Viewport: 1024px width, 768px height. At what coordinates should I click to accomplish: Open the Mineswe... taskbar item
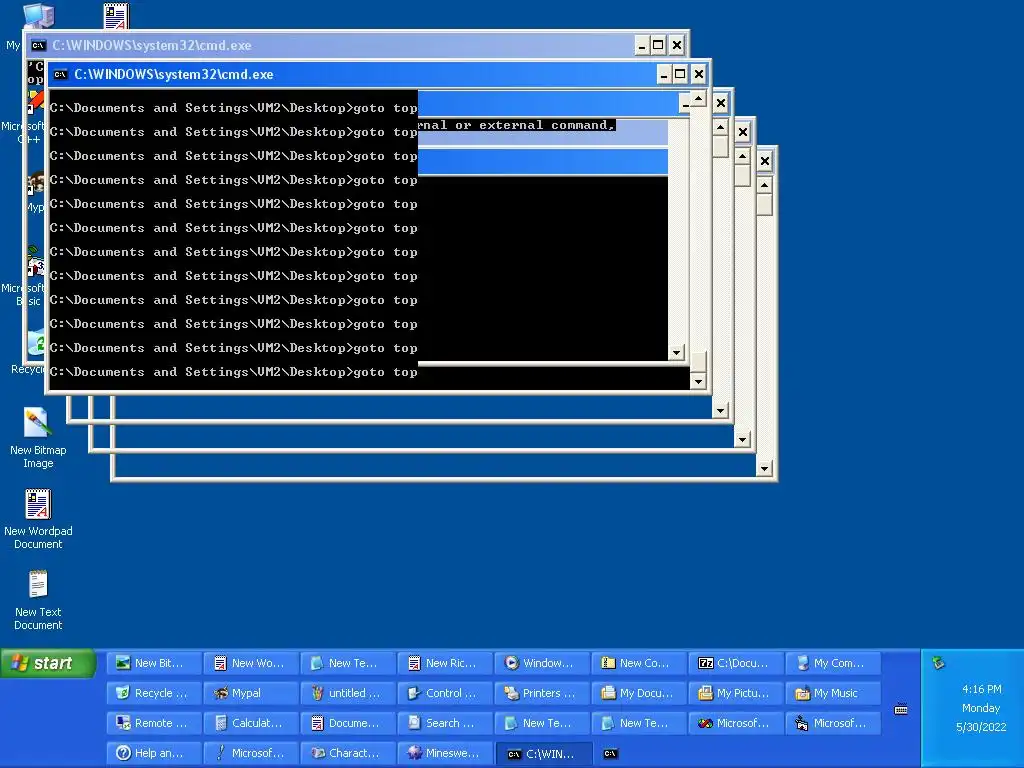tap(444, 753)
